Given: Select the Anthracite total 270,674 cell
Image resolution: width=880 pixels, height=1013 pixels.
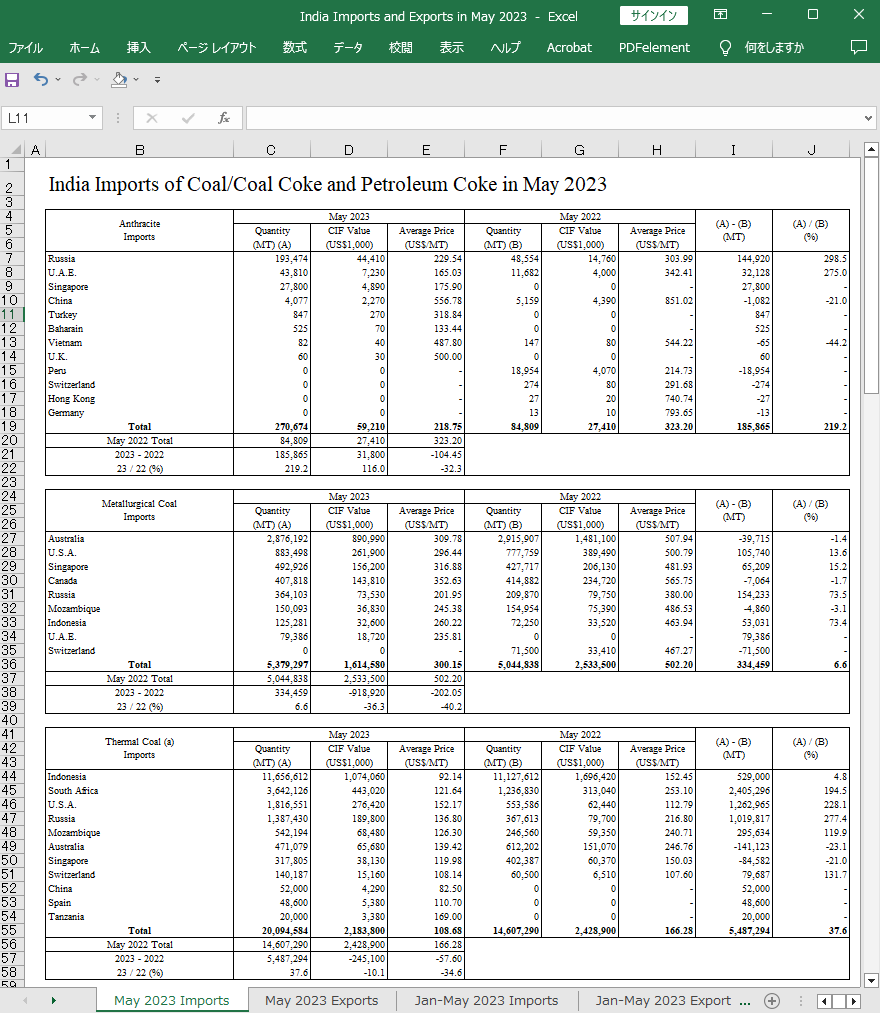Looking at the screenshot, I should point(272,426).
